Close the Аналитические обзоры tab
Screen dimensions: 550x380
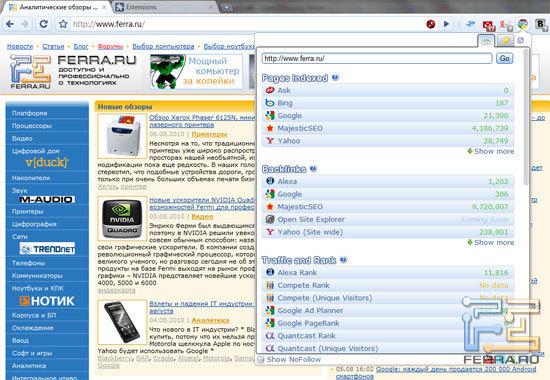[x=105, y=7]
